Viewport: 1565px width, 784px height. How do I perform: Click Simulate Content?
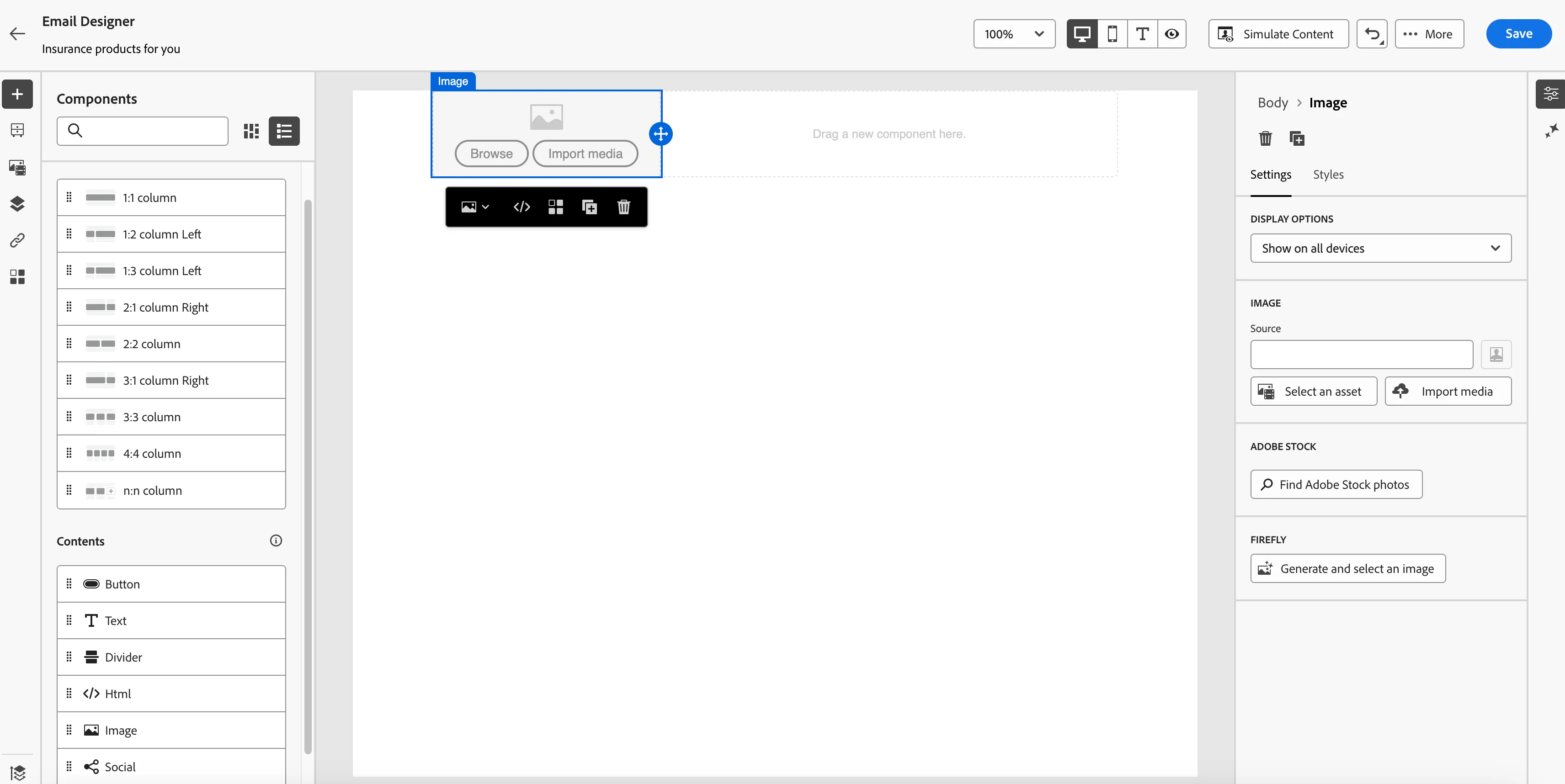coord(1278,34)
